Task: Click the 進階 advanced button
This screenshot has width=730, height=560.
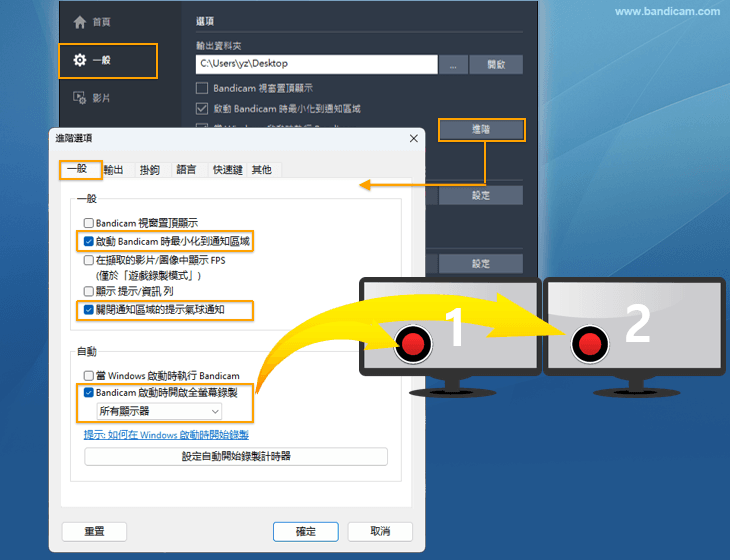Action: coord(481,129)
